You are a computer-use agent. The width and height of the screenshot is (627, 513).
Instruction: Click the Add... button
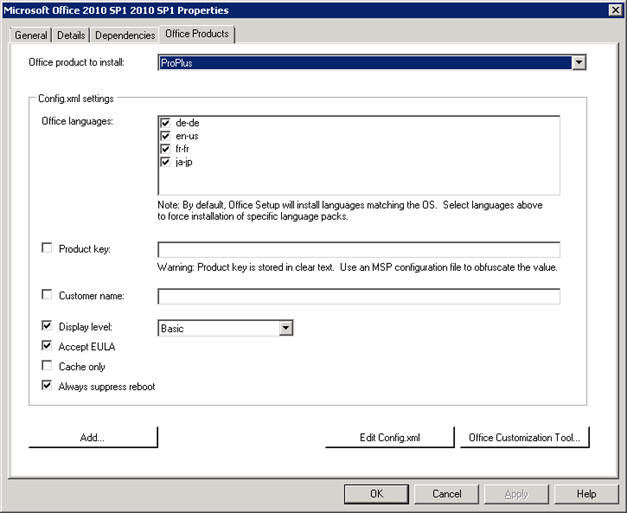point(93,437)
